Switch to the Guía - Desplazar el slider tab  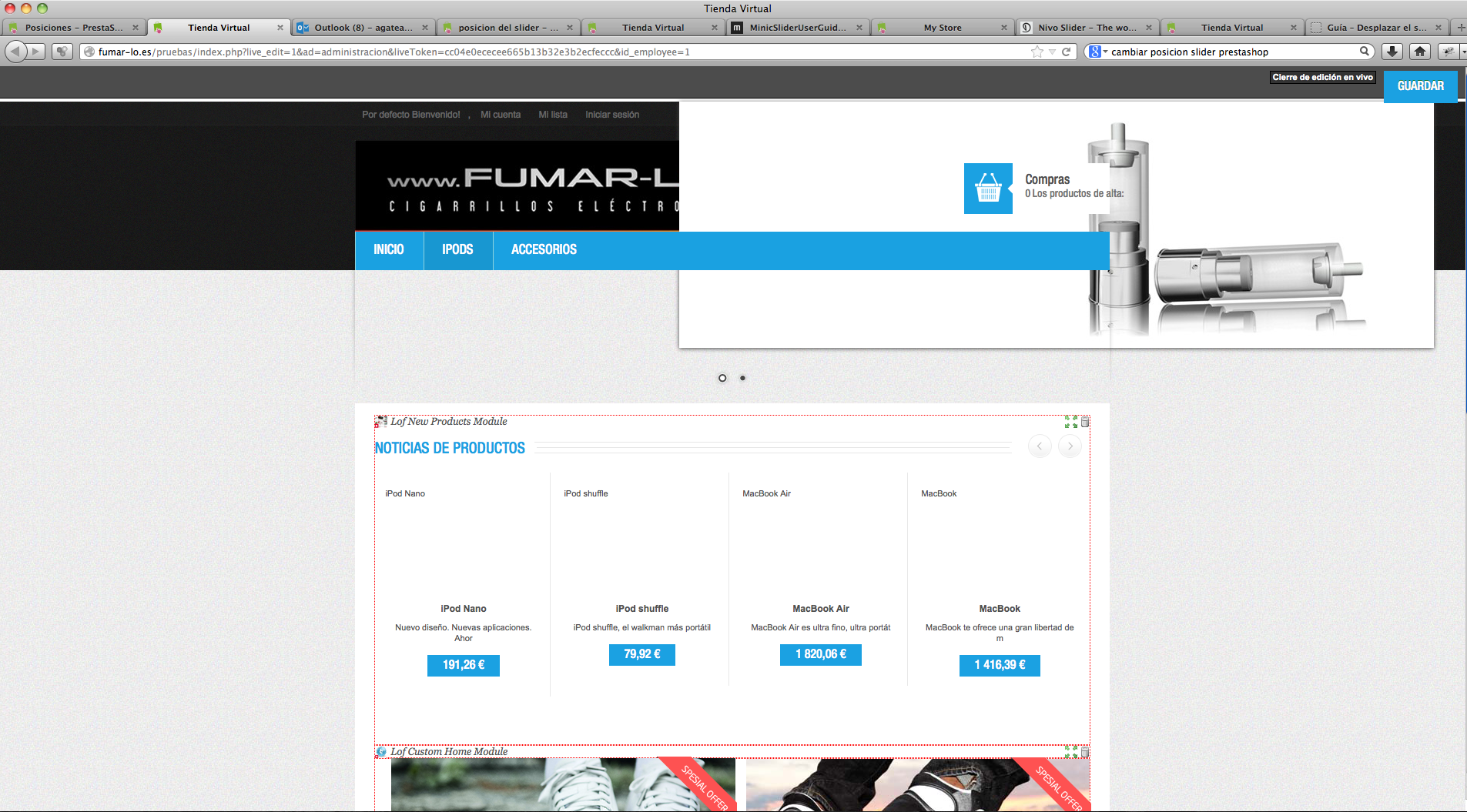point(1376,28)
